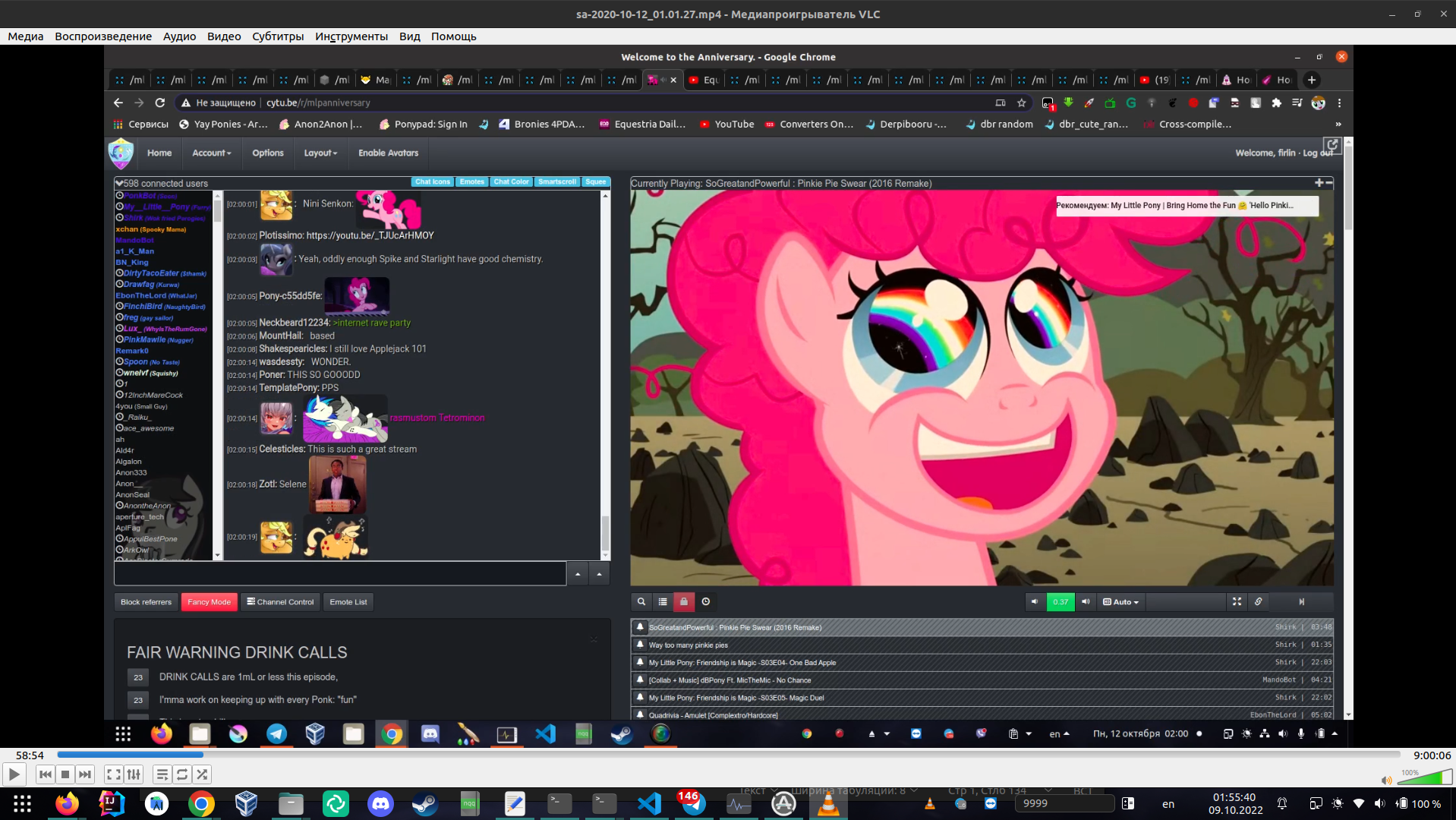Open VLC extended settings equalizer icon
The width and height of the screenshot is (1456, 820).
point(134,774)
